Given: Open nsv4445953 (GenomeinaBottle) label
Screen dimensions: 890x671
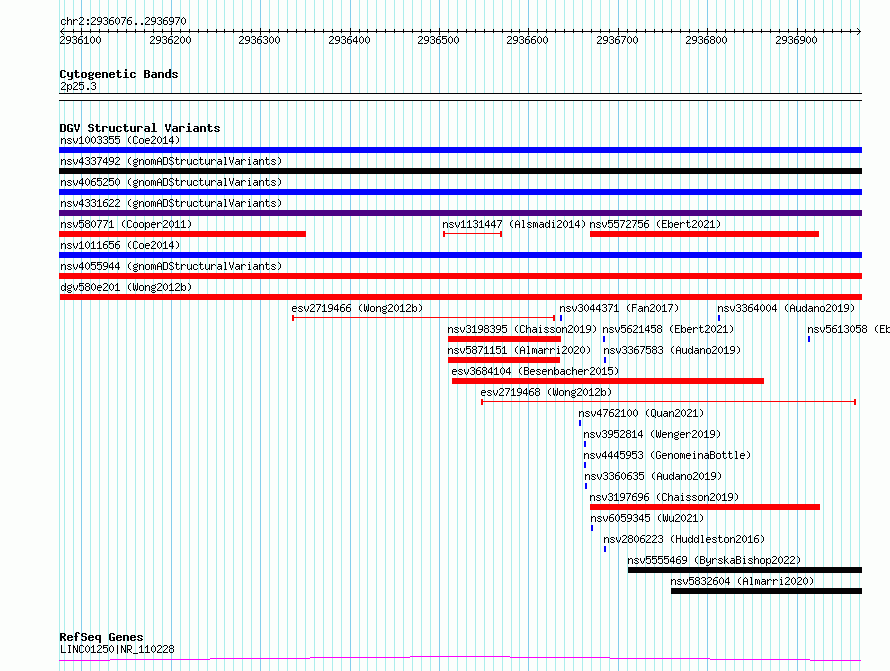Looking at the screenshot, I should click(667, 455).
